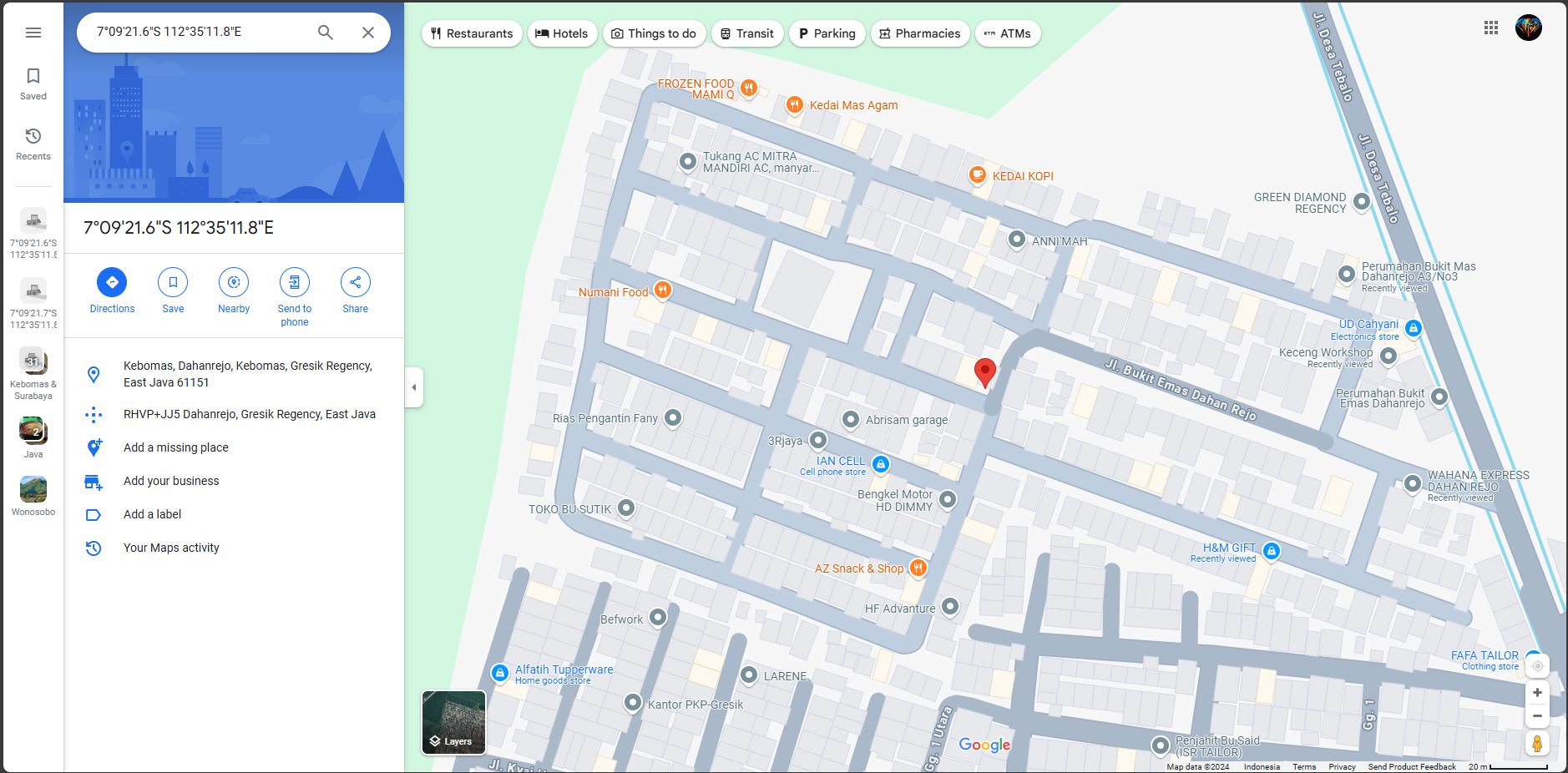Select the Hotels filter chip
The width and height of the screenshot is (1568, 773).
click(x=562, y=33)
